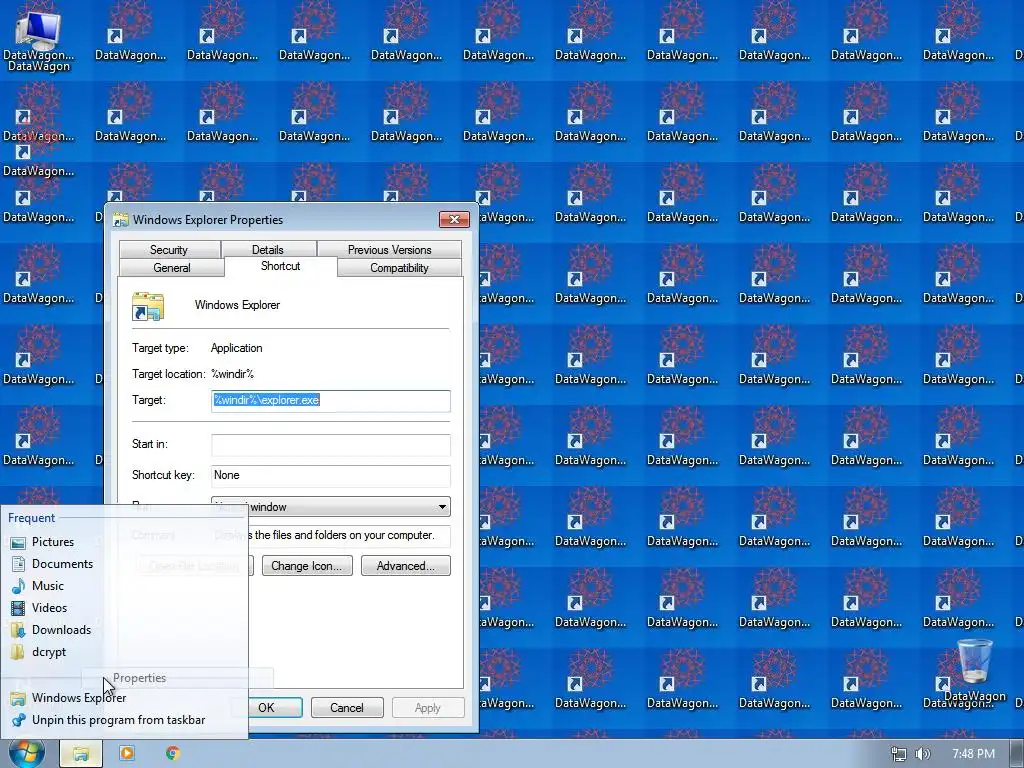Click the Comment field about files and folders
Screen dimensions: 1024x768
(x=330, y=536)
